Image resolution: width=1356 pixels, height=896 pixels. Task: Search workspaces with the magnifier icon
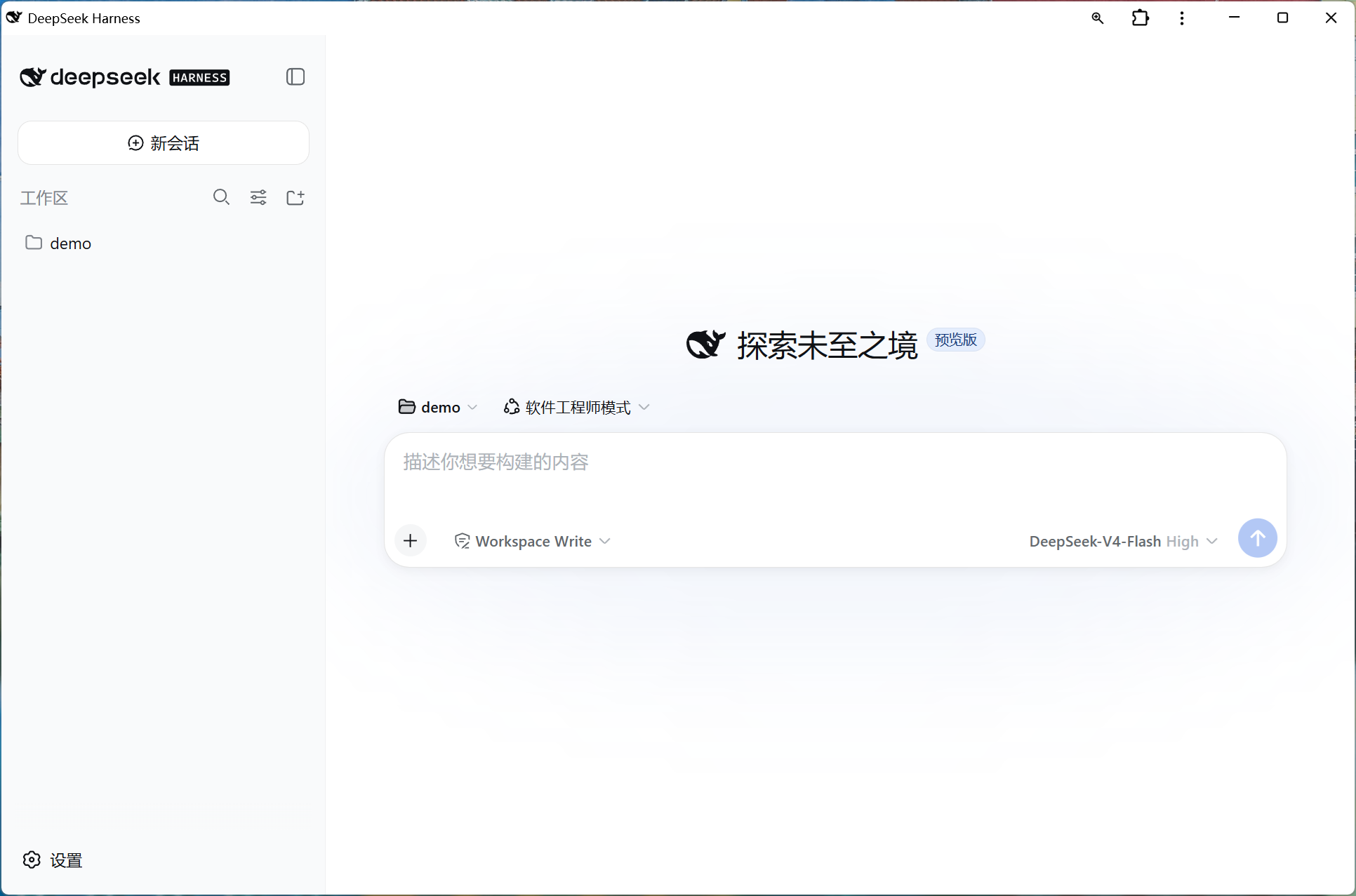221,197
